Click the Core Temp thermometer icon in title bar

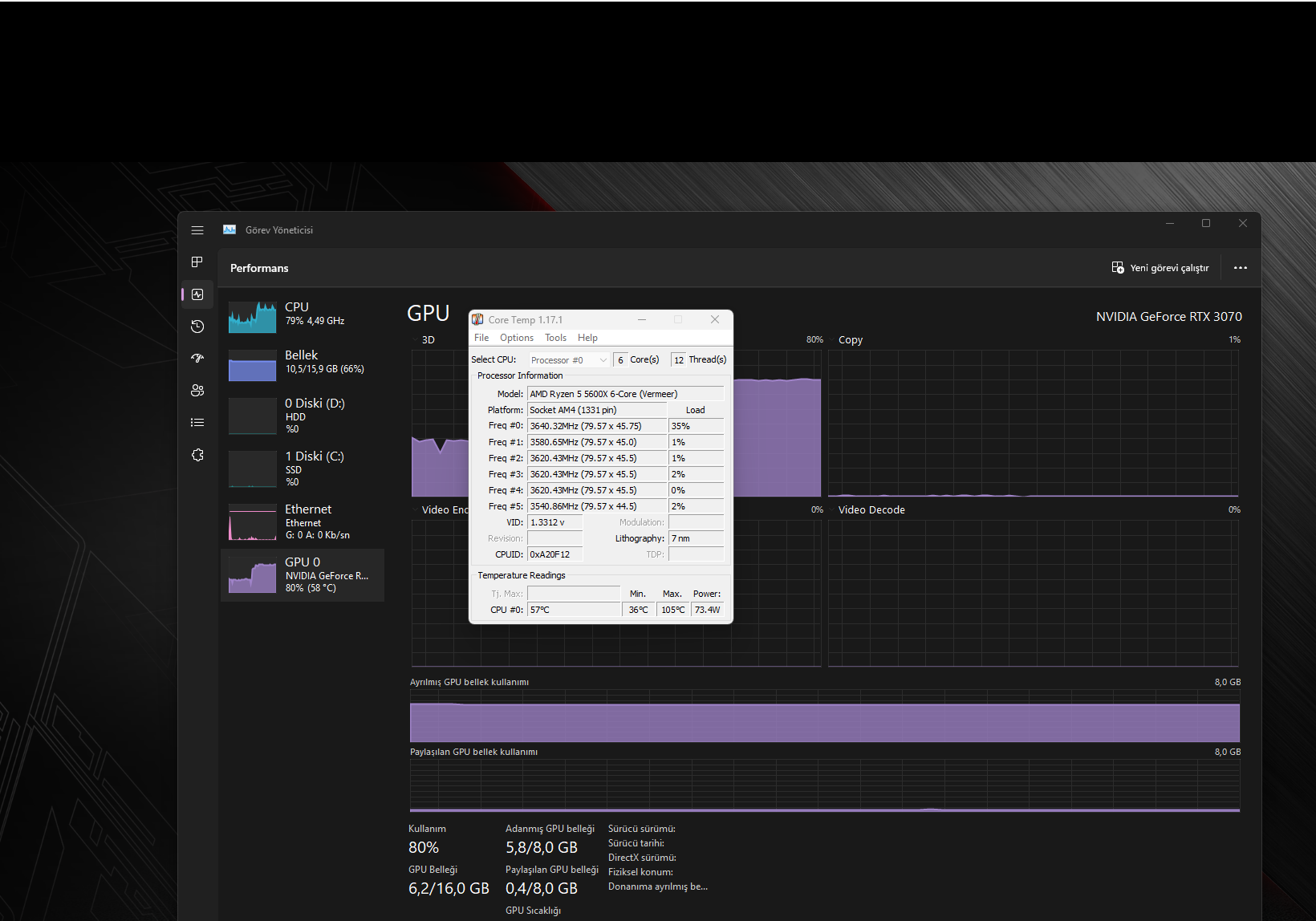tap(477, 319)
